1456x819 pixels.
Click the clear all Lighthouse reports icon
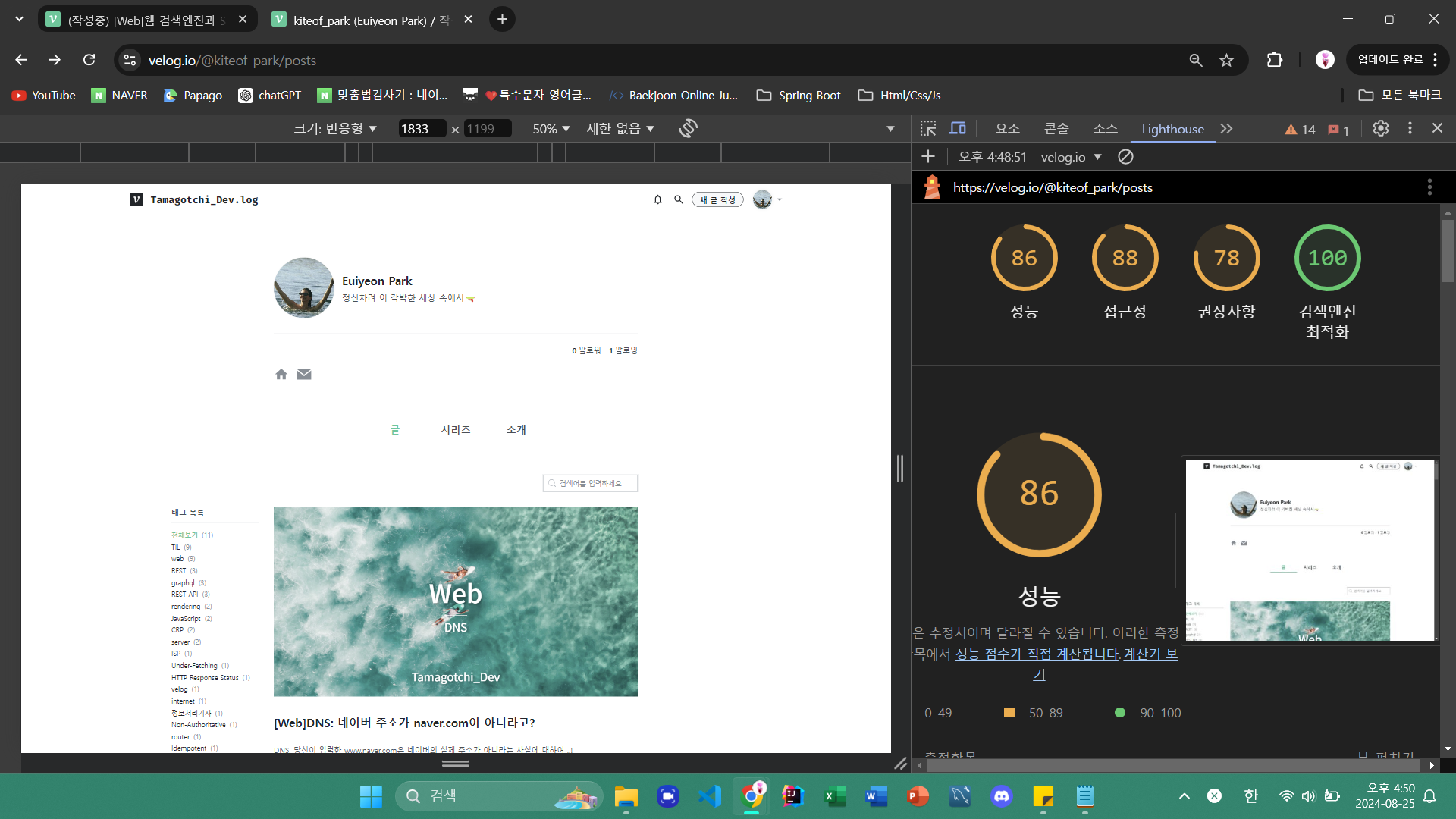pos(1125,157)
